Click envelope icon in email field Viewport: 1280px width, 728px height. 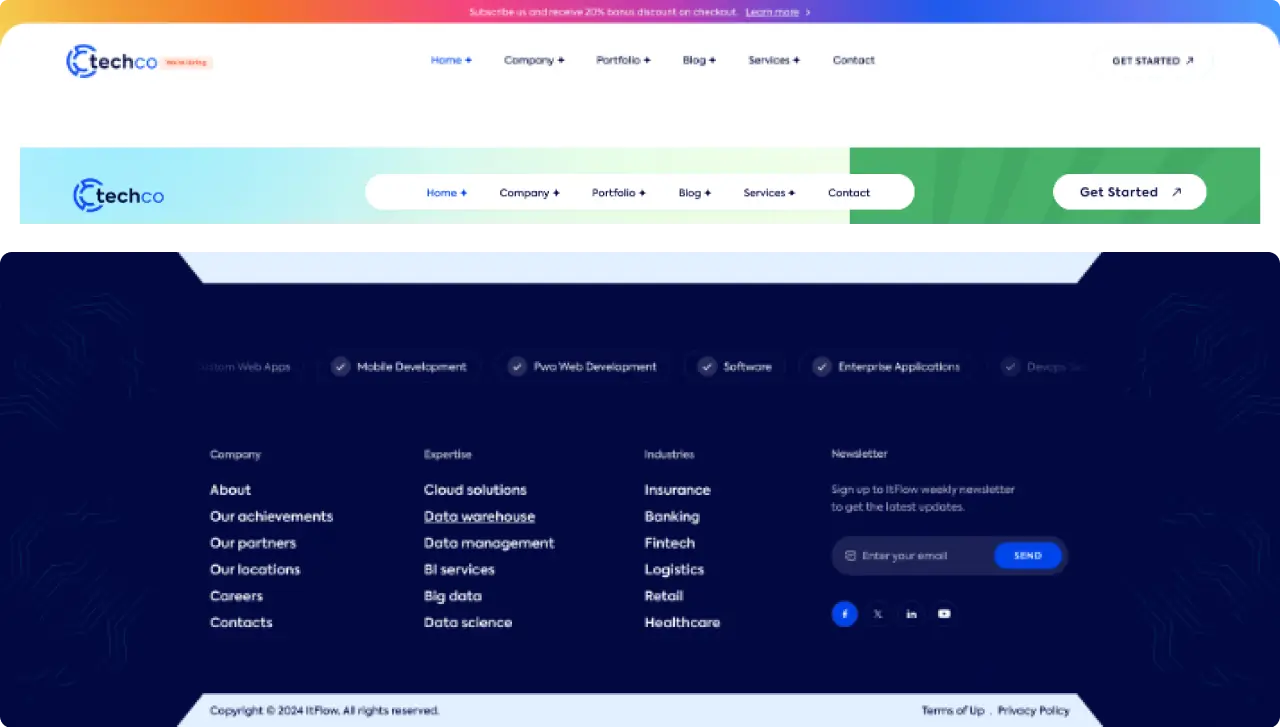851,556
